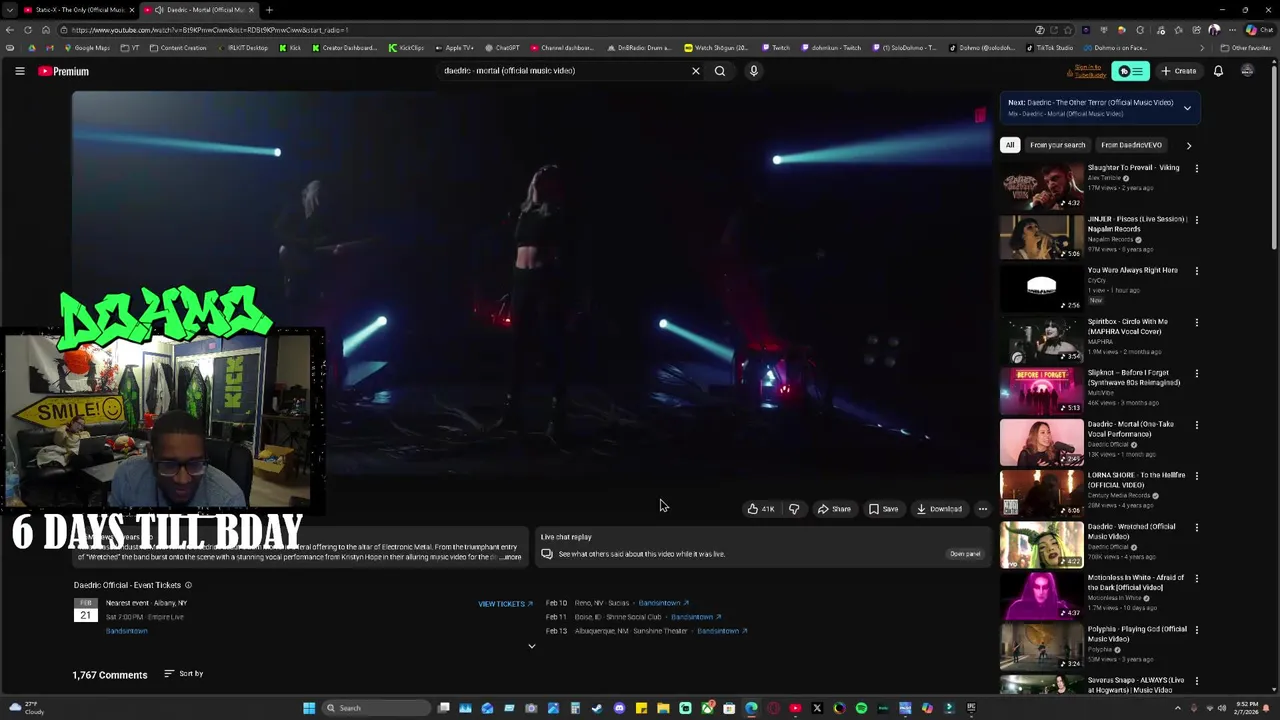This screenshot has height=720, width=1280.
Task: Open options for Lorna Shore video
Action: pyautogui.click(x=1196, y=476)
